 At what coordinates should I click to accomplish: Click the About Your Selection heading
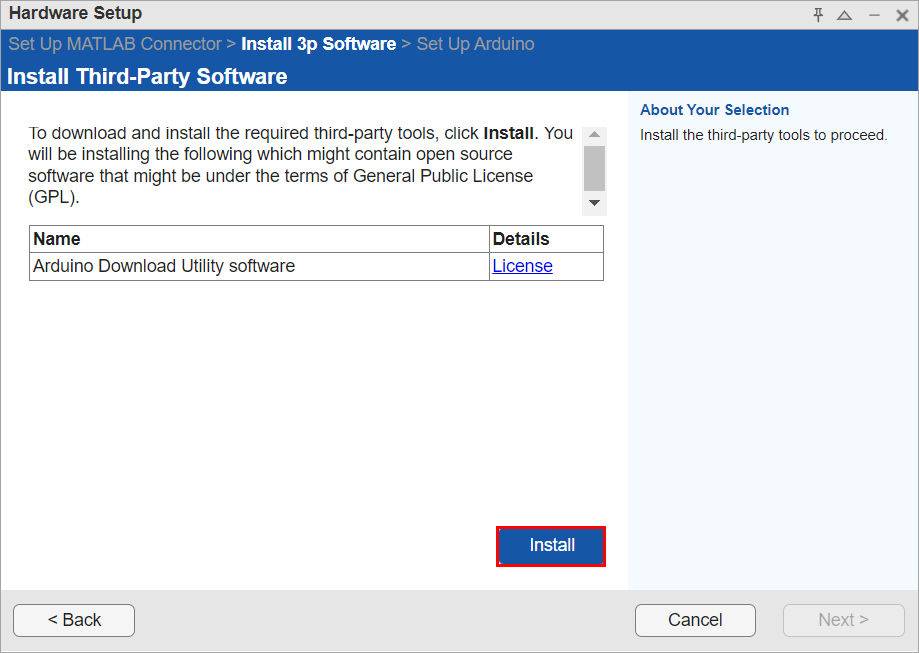pyautogui.click(x=714, y=110)
